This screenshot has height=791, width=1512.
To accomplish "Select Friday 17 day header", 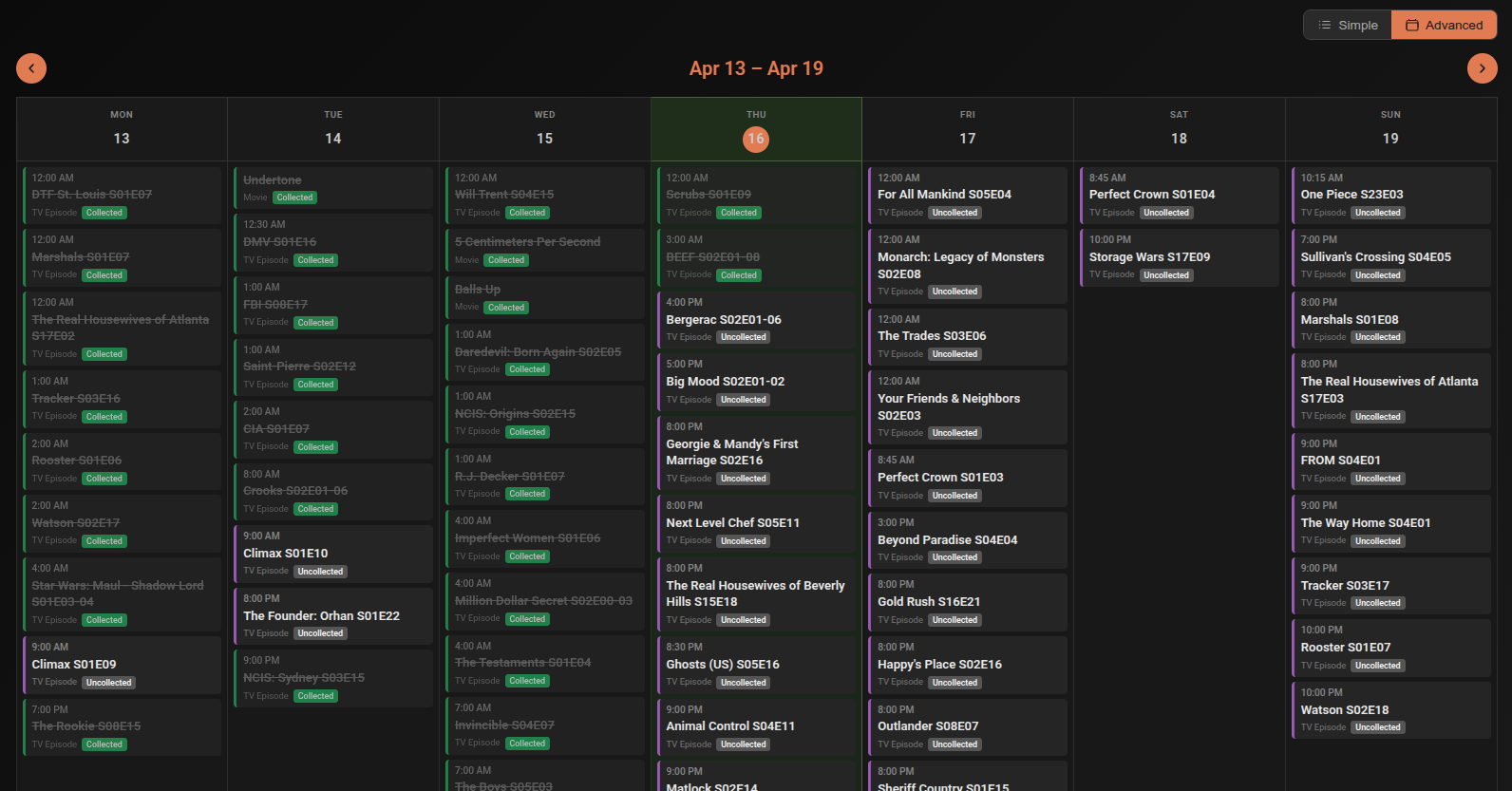I will pos(967,129).
